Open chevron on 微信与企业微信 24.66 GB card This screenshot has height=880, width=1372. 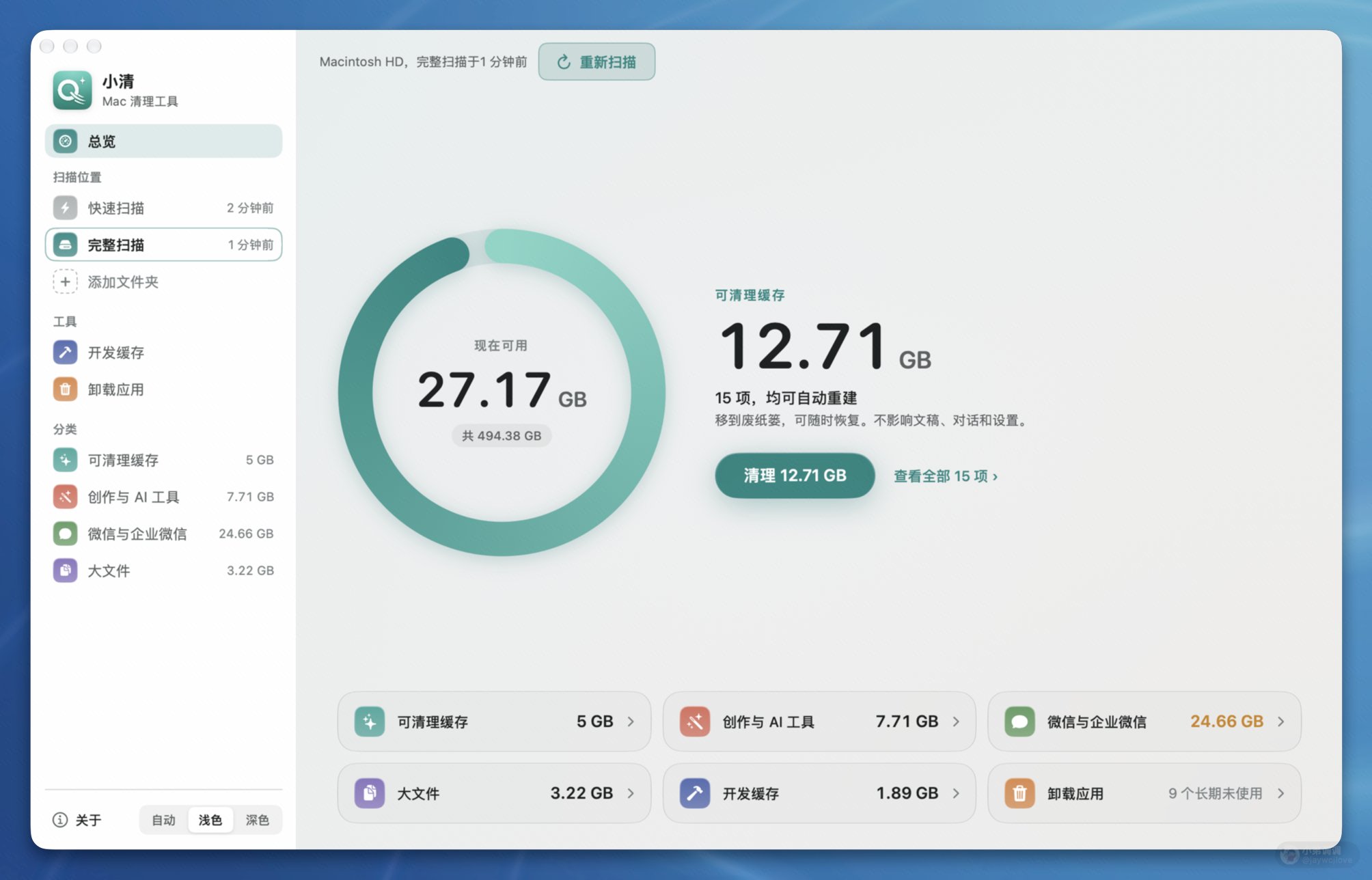[x=1280, y=721]
